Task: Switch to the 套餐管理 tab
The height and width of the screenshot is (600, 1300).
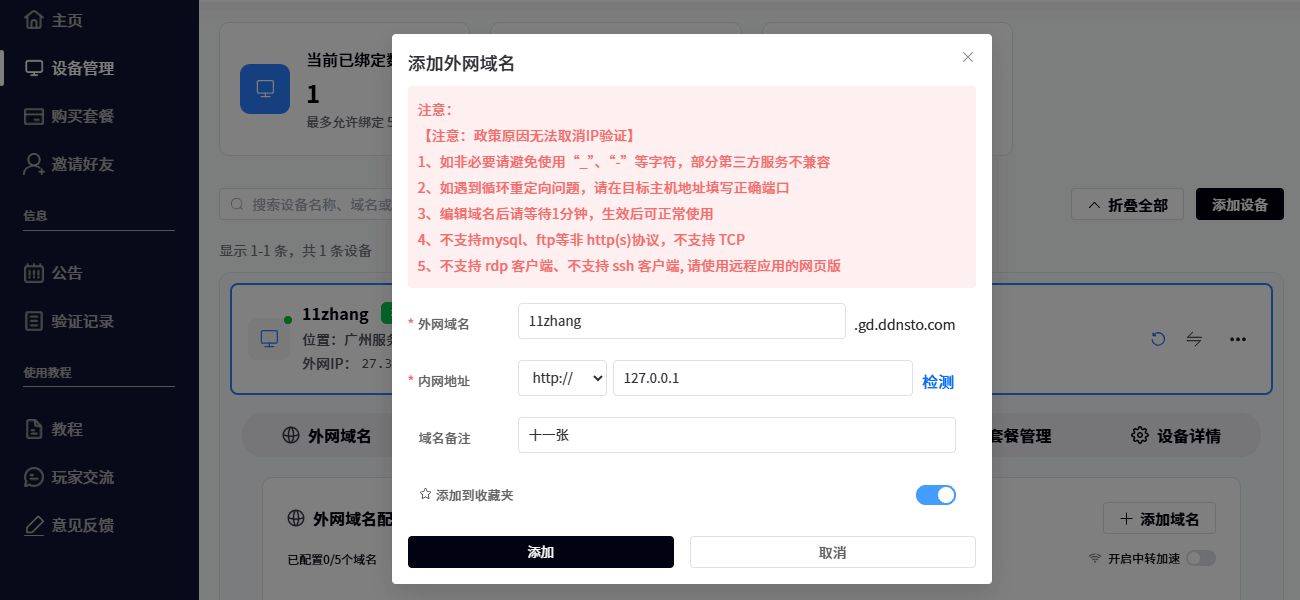Action: (1020, 436)
